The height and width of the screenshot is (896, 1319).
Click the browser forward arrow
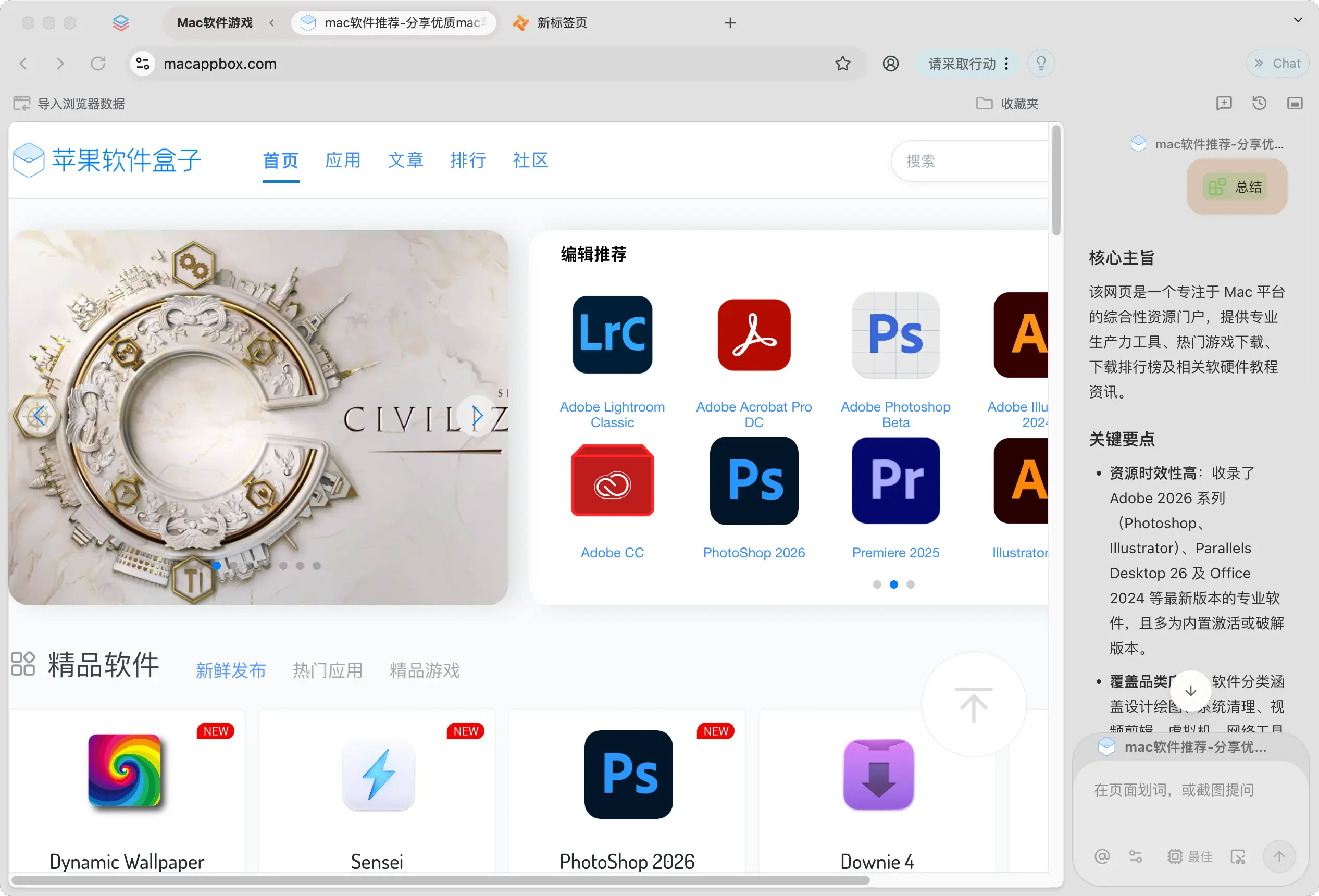[x=60, y=64]
